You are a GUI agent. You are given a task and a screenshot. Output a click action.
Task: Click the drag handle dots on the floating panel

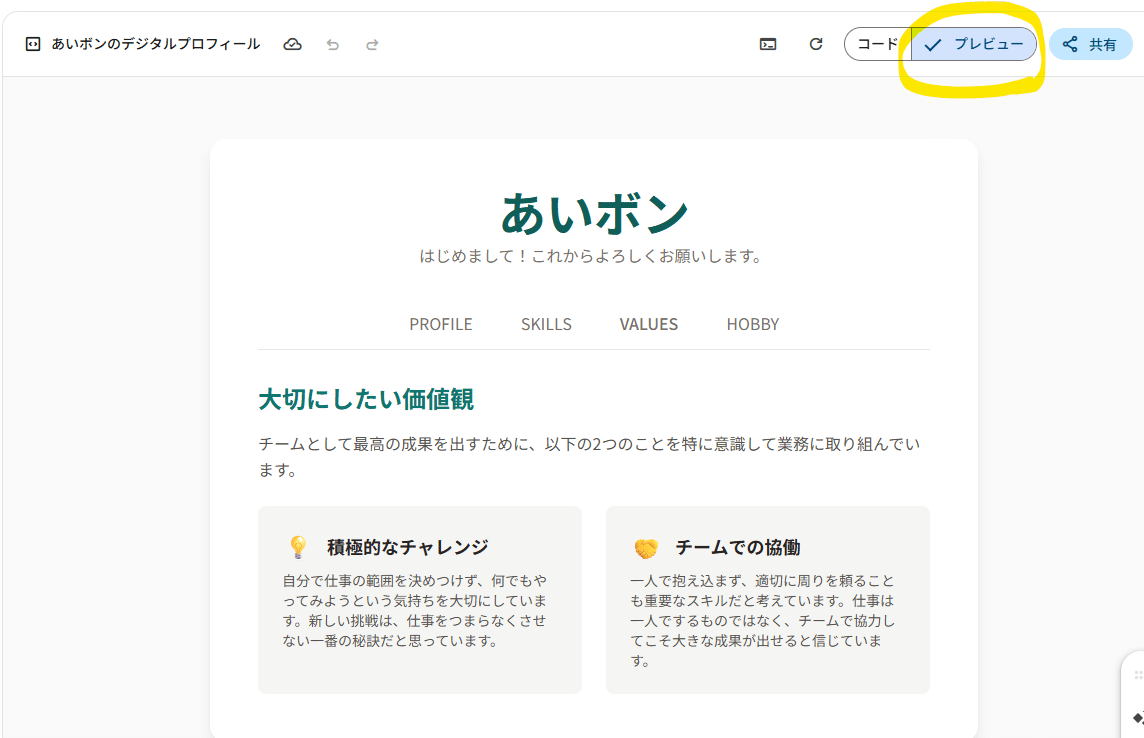[x=1138, y=675]
